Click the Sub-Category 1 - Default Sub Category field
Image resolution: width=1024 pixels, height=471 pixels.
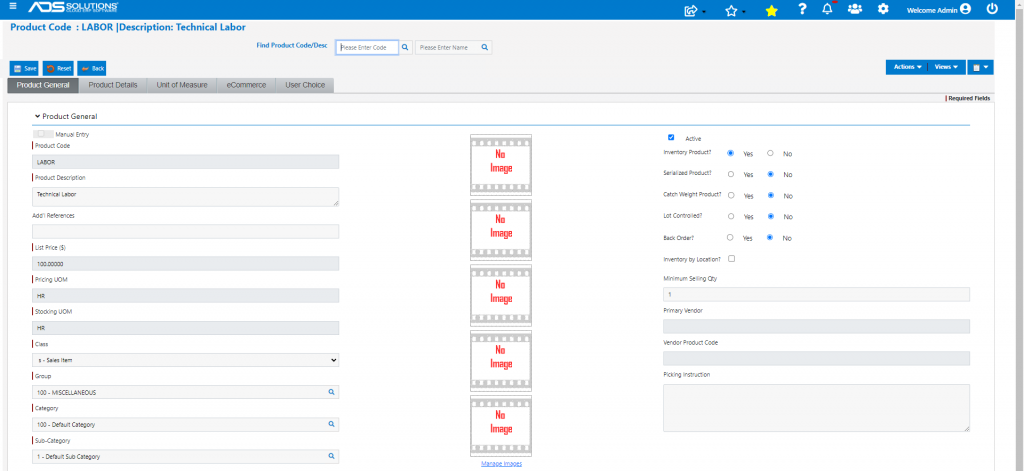tap(179, 456)
